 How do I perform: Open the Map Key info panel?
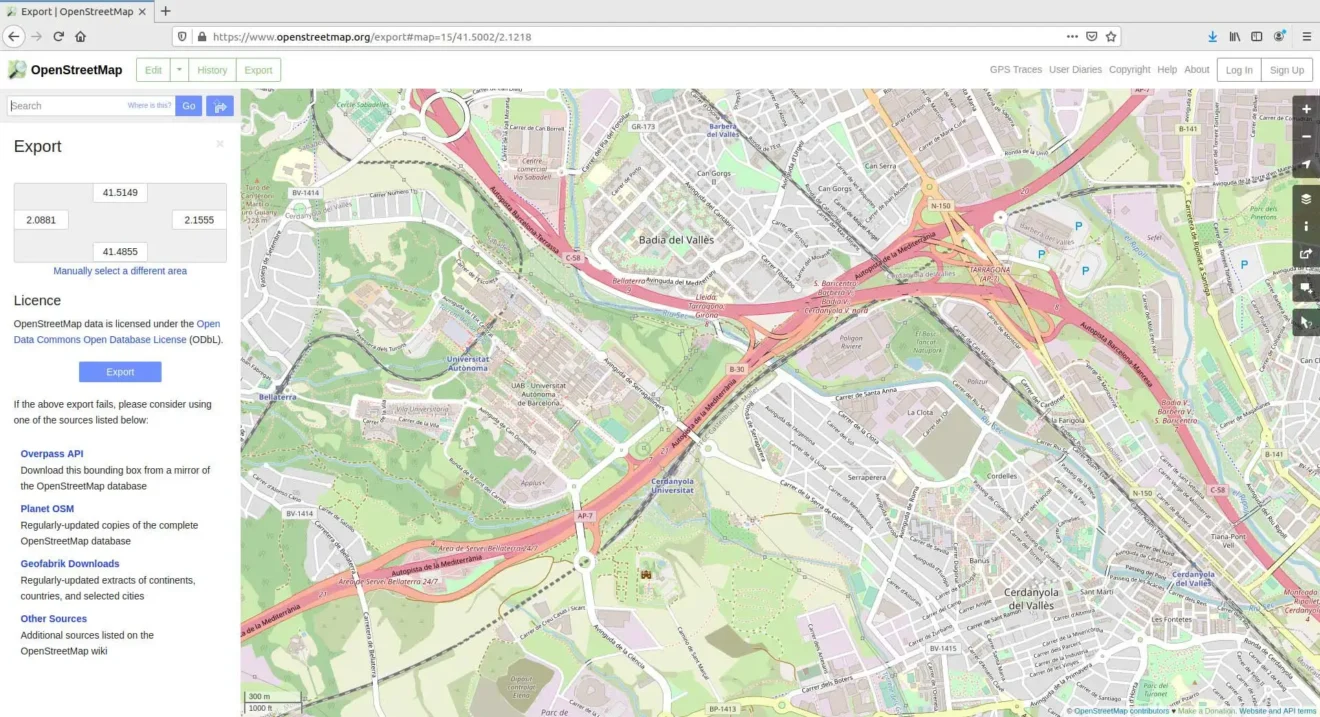[x=1306, y=226]
